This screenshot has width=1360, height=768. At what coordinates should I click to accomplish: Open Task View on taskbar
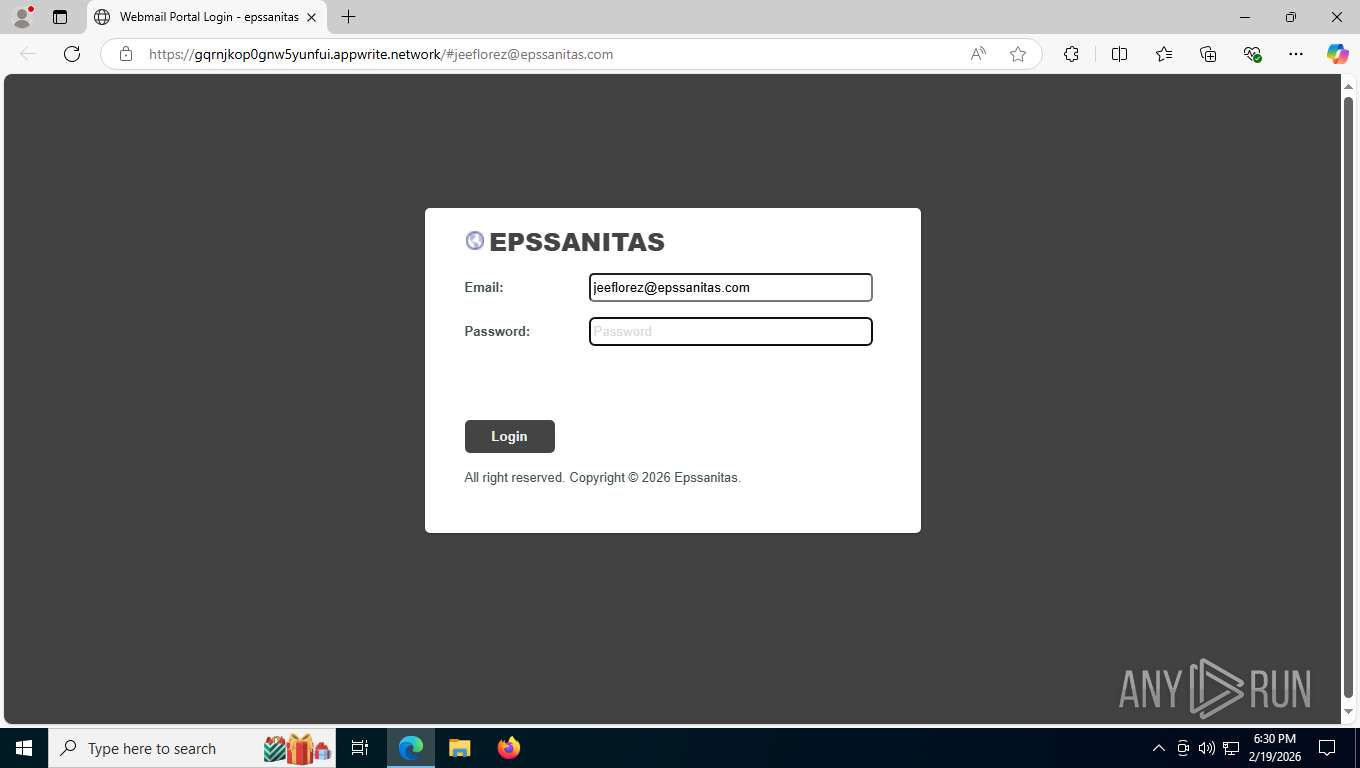click(360, 748)
